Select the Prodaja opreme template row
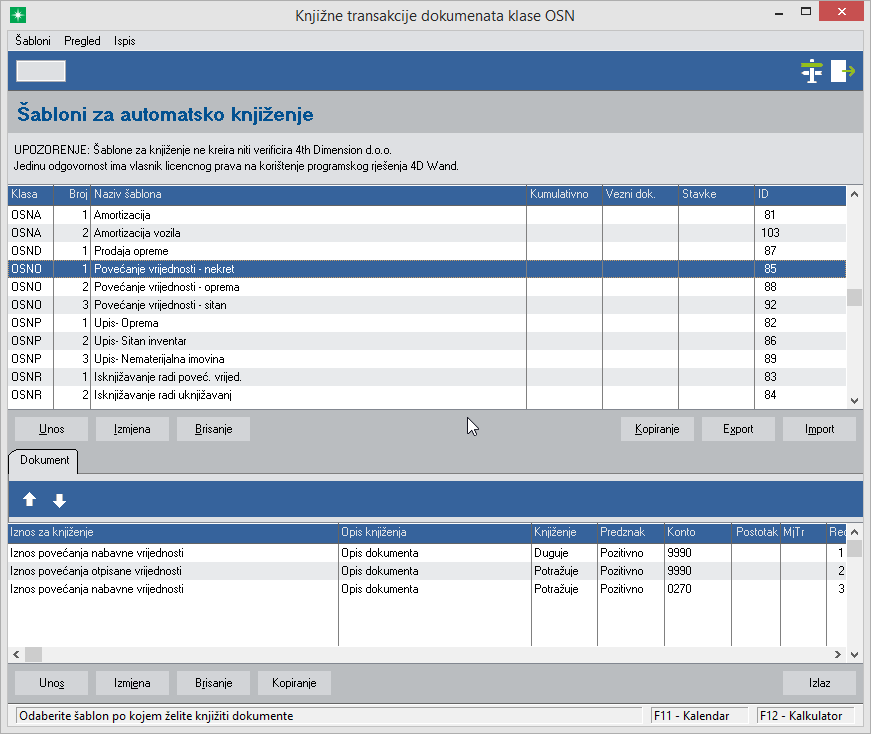Viewport: 871px width, 734px height. (427, 251)
